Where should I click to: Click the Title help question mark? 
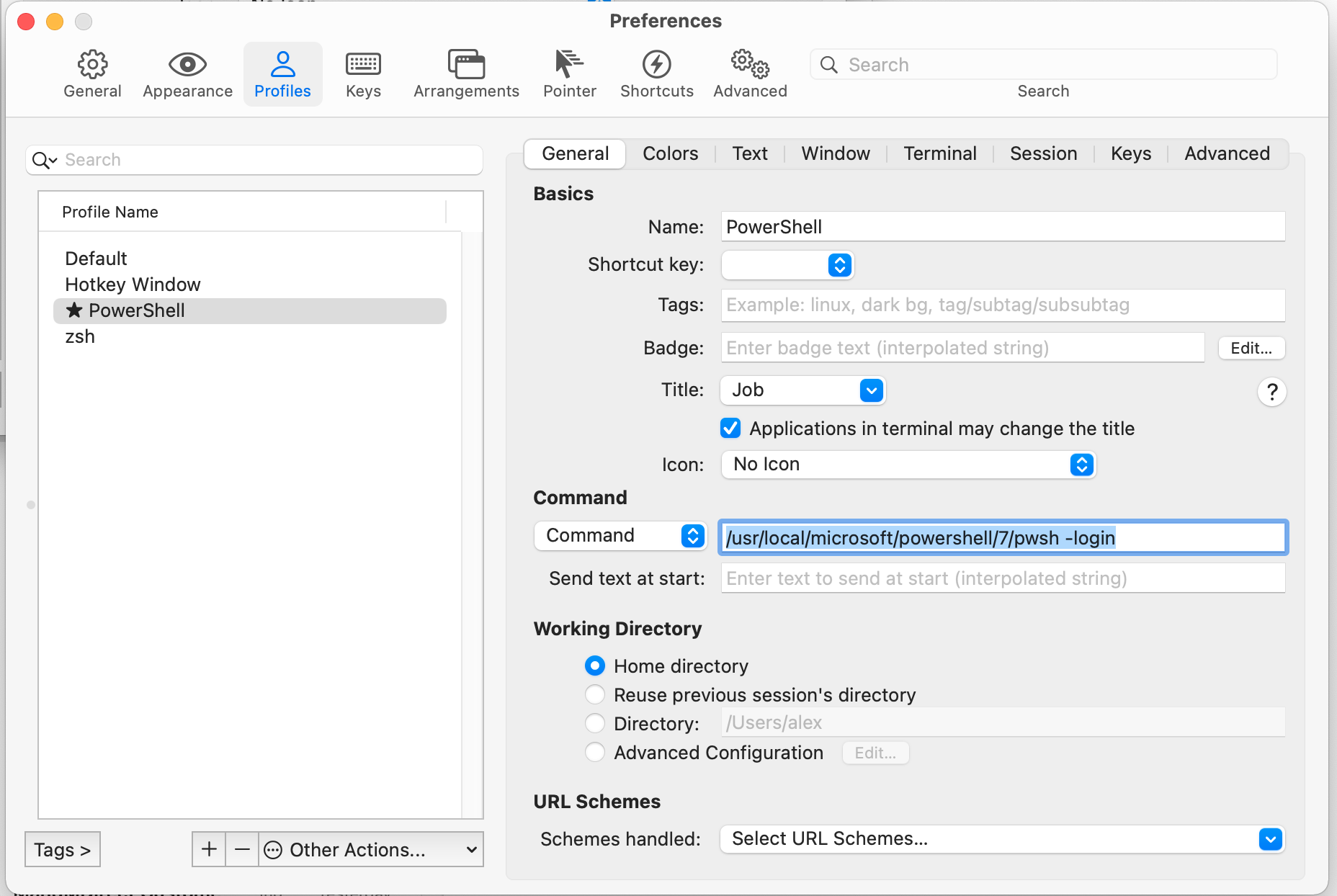tap(1272, 392)
